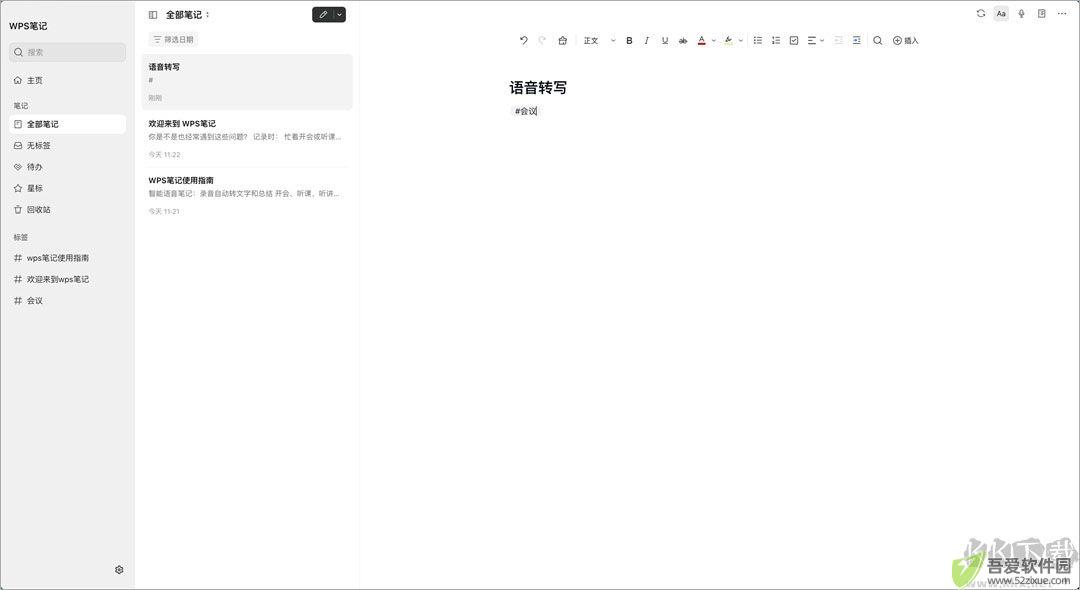The image size is (1080, 590).
Task: Toggle bold formatting
Action: coord(629,41)
